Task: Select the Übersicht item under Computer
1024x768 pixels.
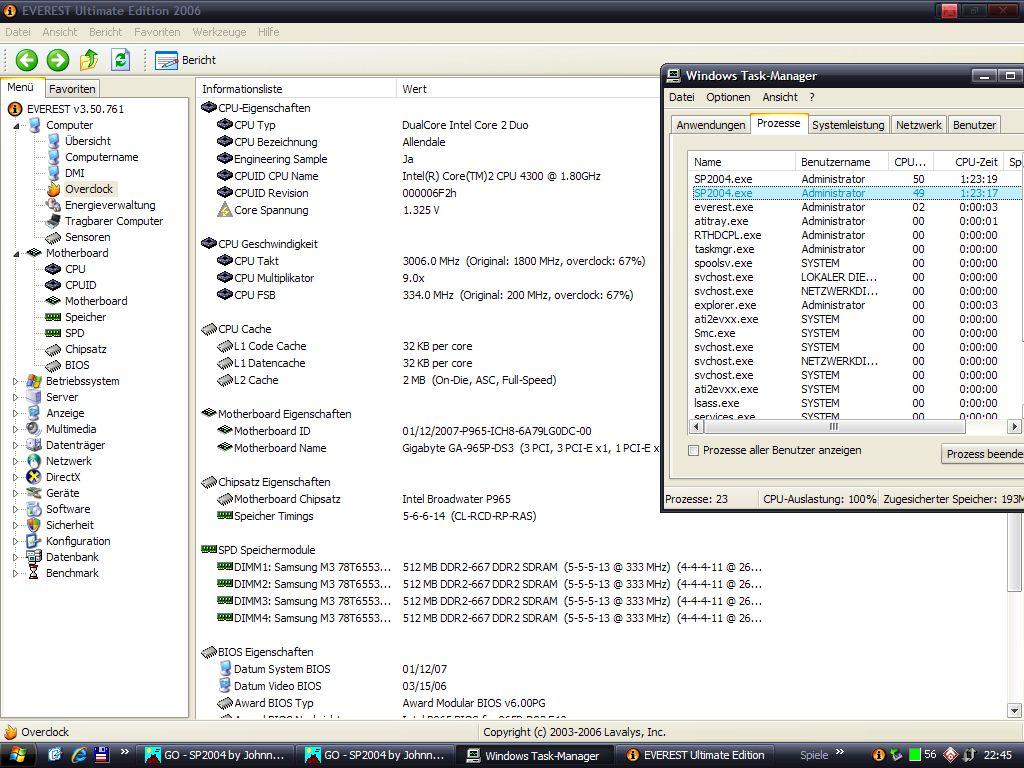Action: pos(88,141)
